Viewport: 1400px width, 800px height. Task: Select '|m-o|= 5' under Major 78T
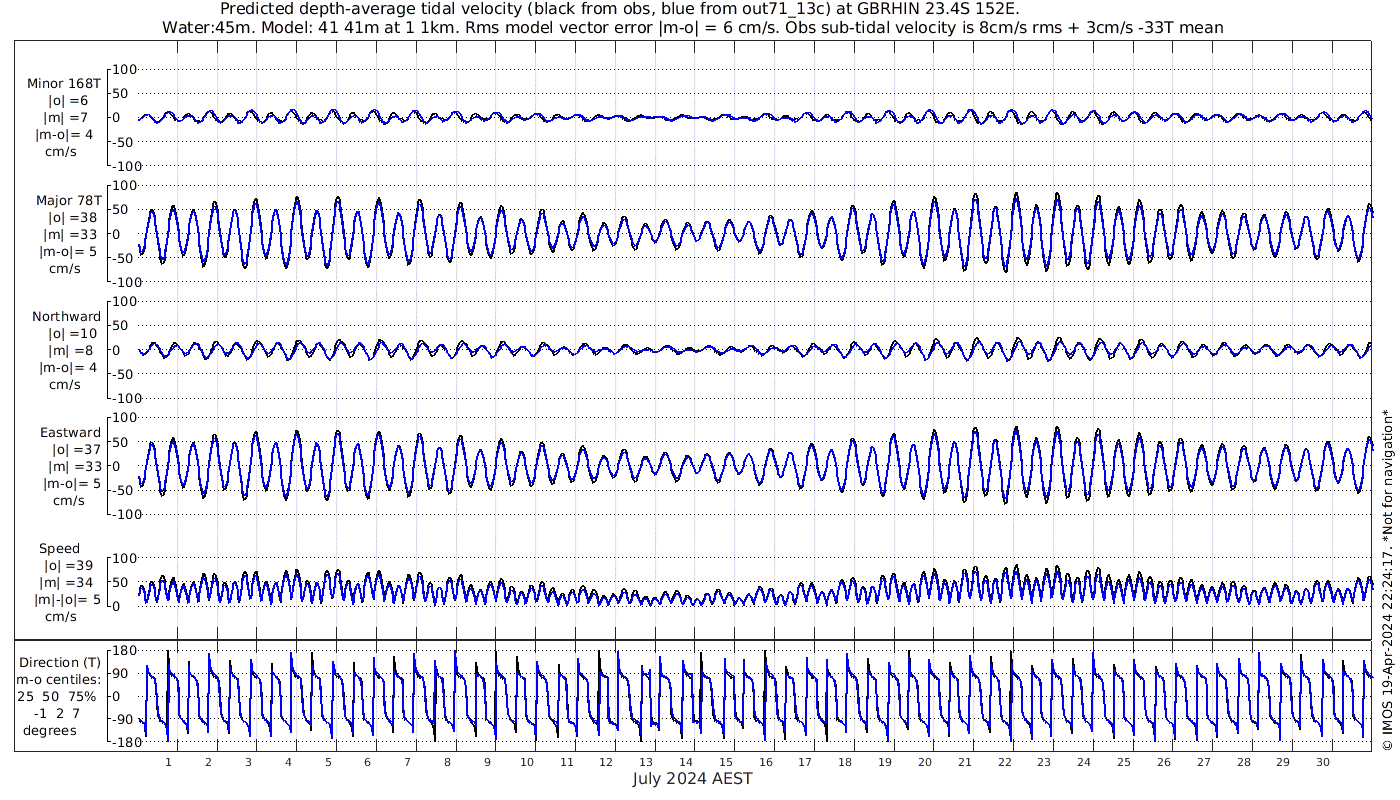click(66, 252)
